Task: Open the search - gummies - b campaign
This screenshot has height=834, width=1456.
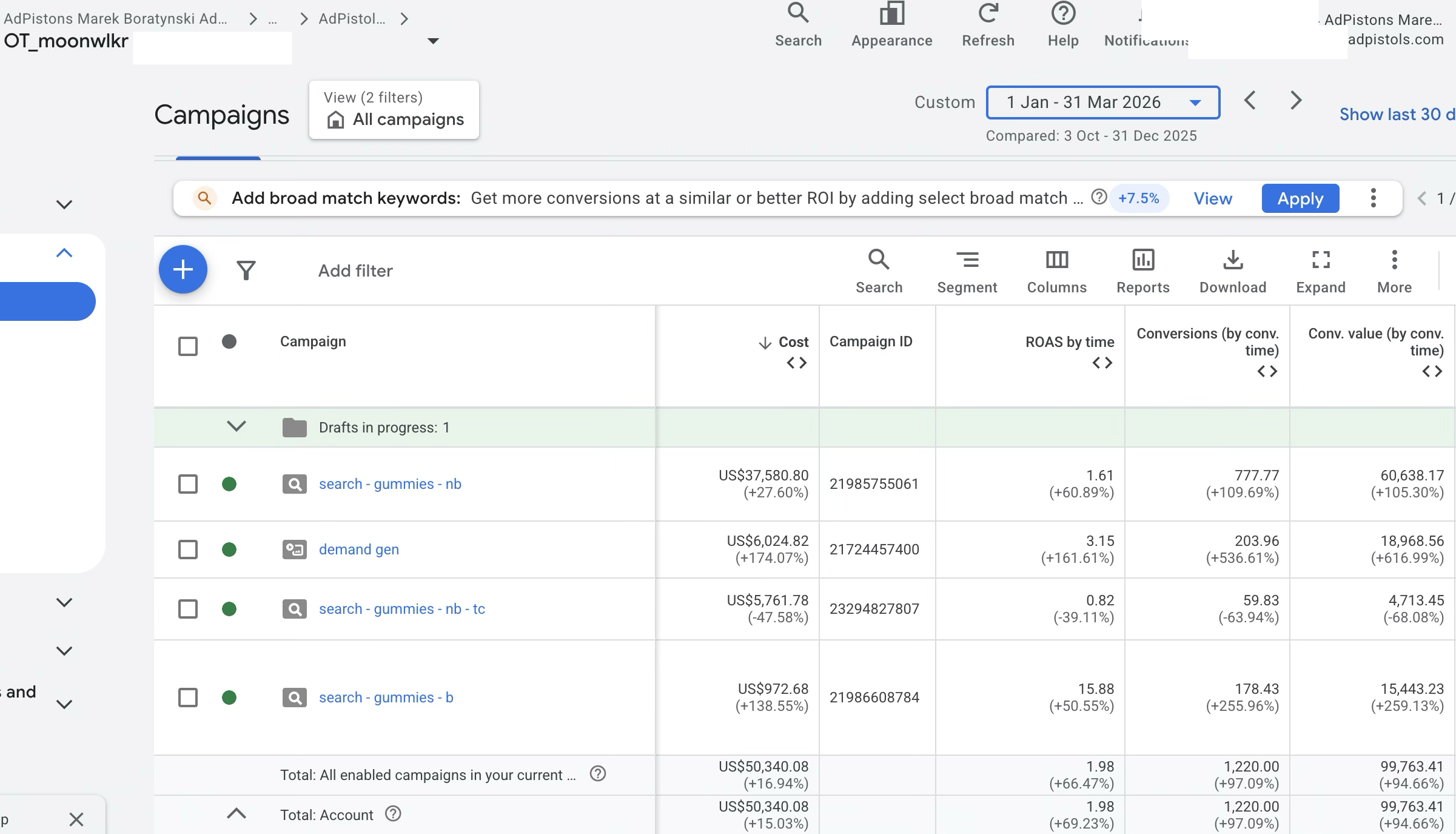Action: (x=386, y=698)
